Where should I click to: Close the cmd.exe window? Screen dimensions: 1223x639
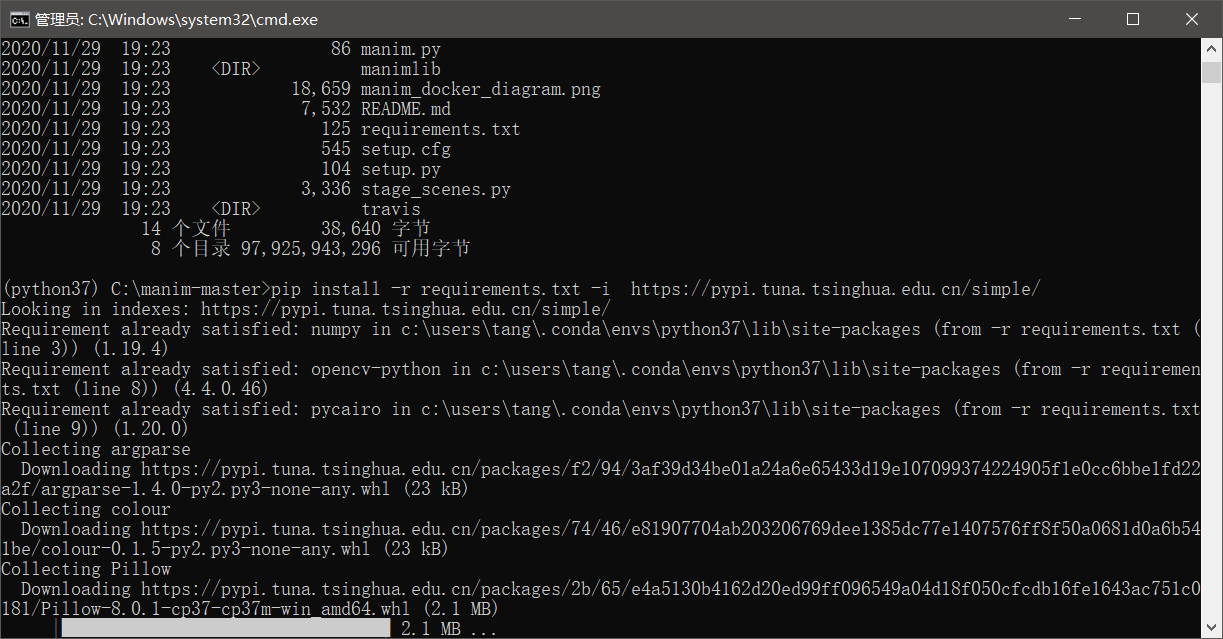point(1192,19)
